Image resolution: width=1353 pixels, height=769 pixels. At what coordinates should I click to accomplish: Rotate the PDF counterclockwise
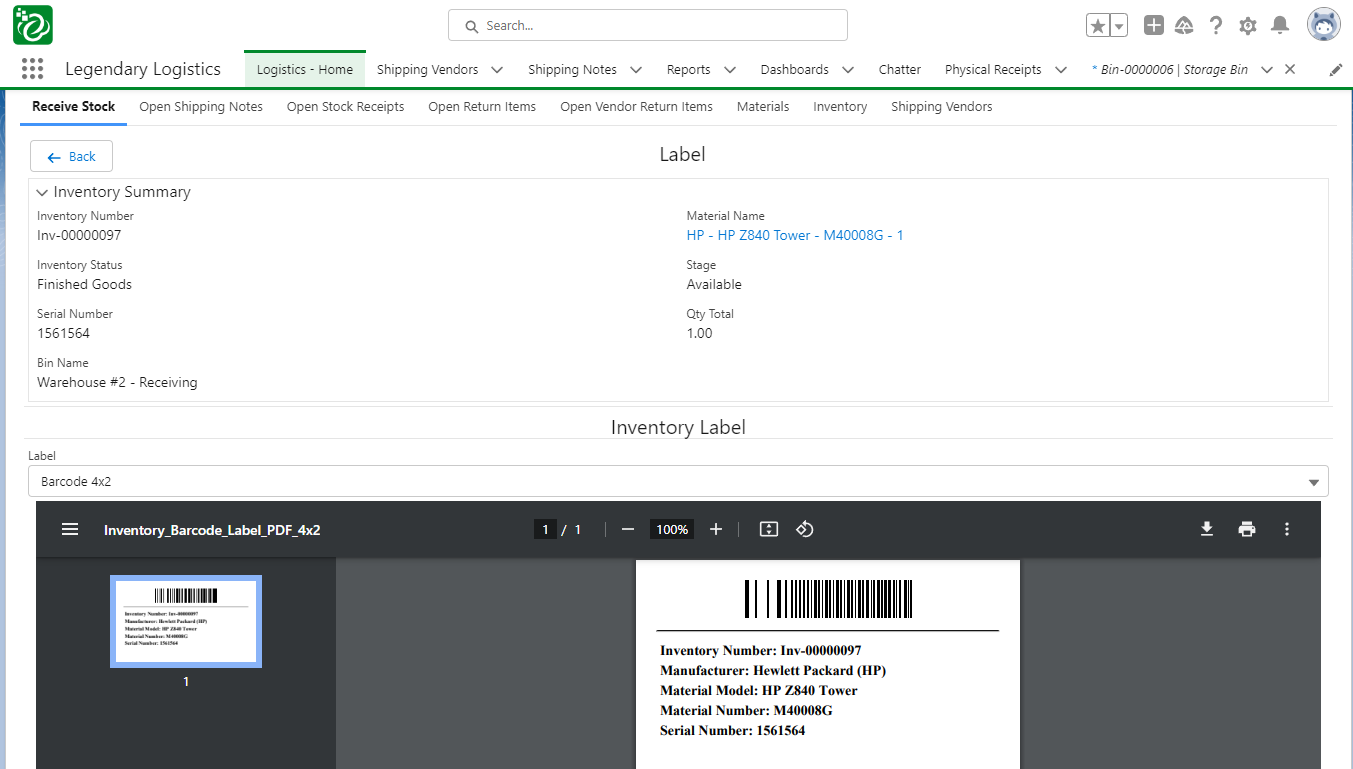click(x=805, y=529)
